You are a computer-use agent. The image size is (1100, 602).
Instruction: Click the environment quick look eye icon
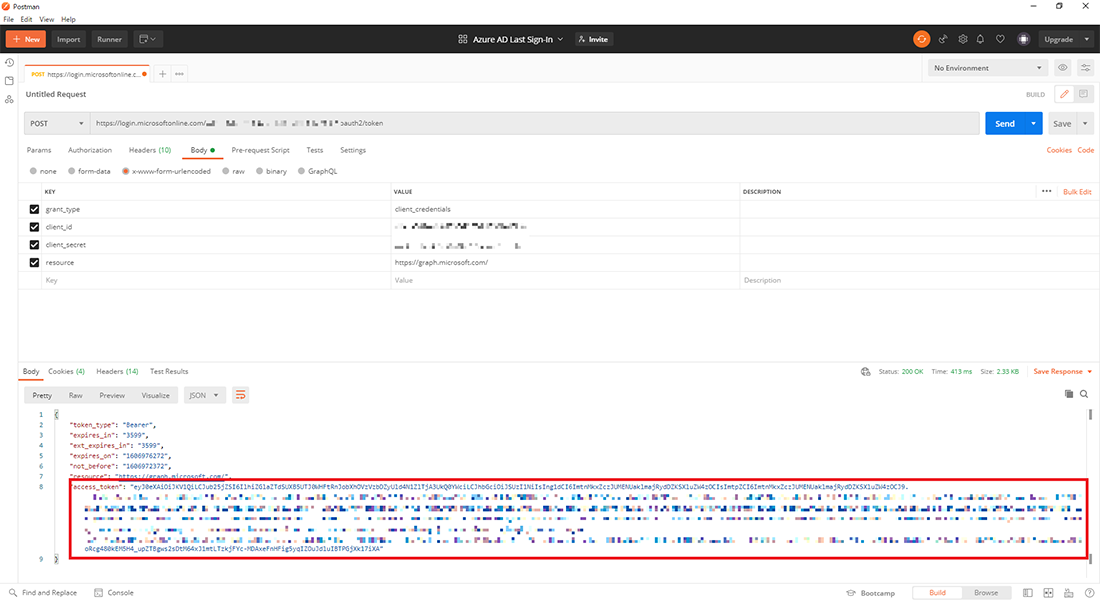pos(1062,68)
